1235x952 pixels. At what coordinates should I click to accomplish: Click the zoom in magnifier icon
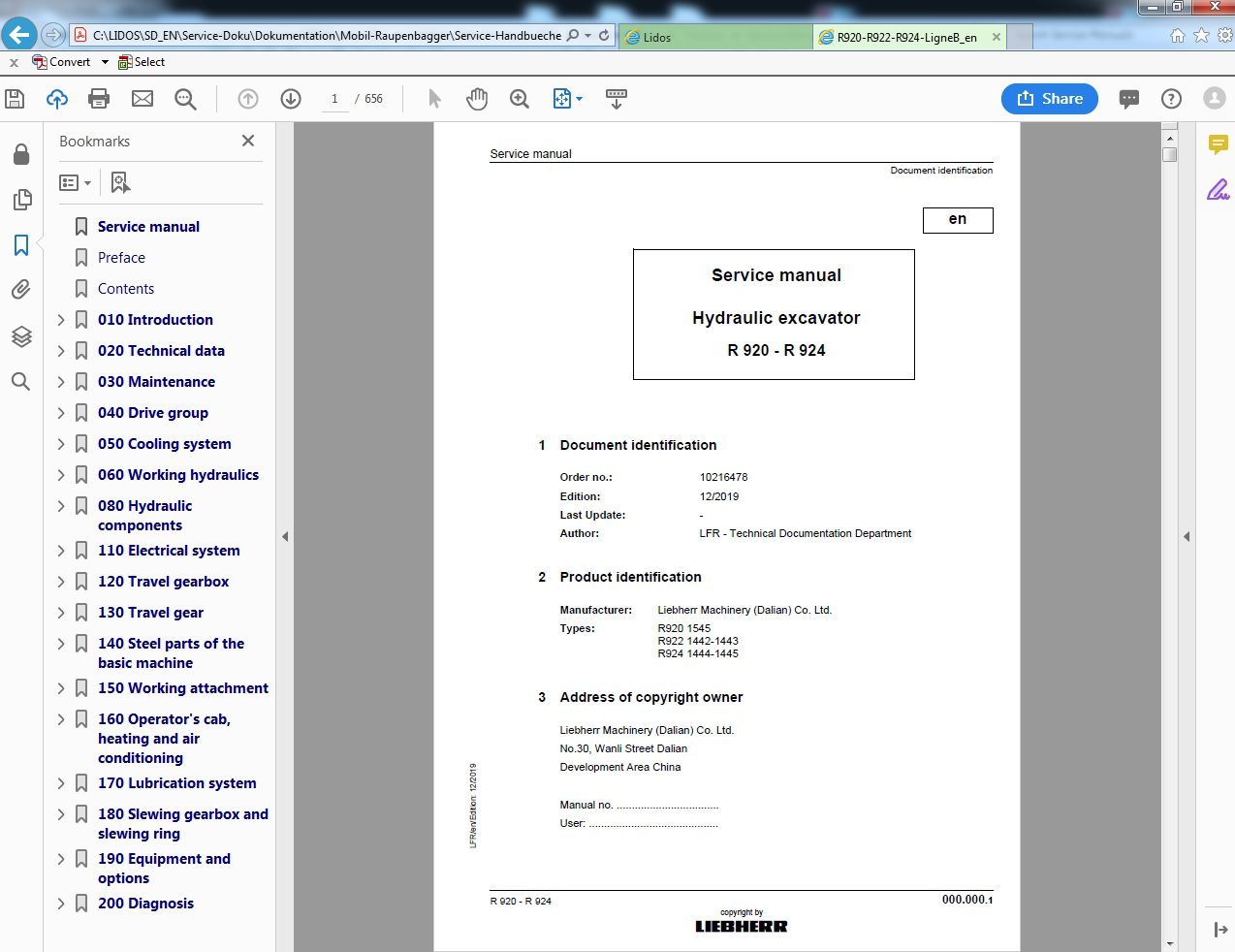(x=520, y=99)
